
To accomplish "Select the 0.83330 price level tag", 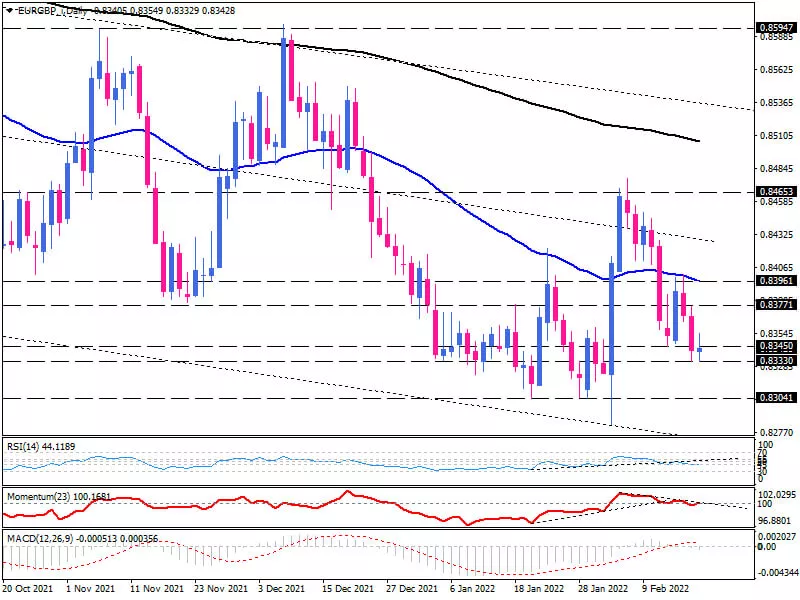I will (776, 360).
